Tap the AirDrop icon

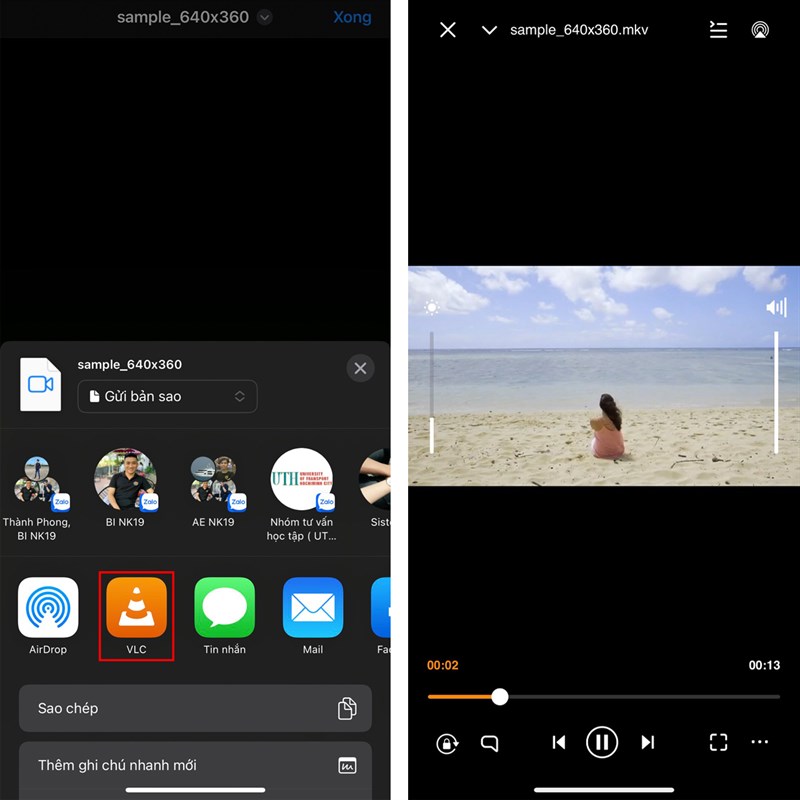(48, 608)
